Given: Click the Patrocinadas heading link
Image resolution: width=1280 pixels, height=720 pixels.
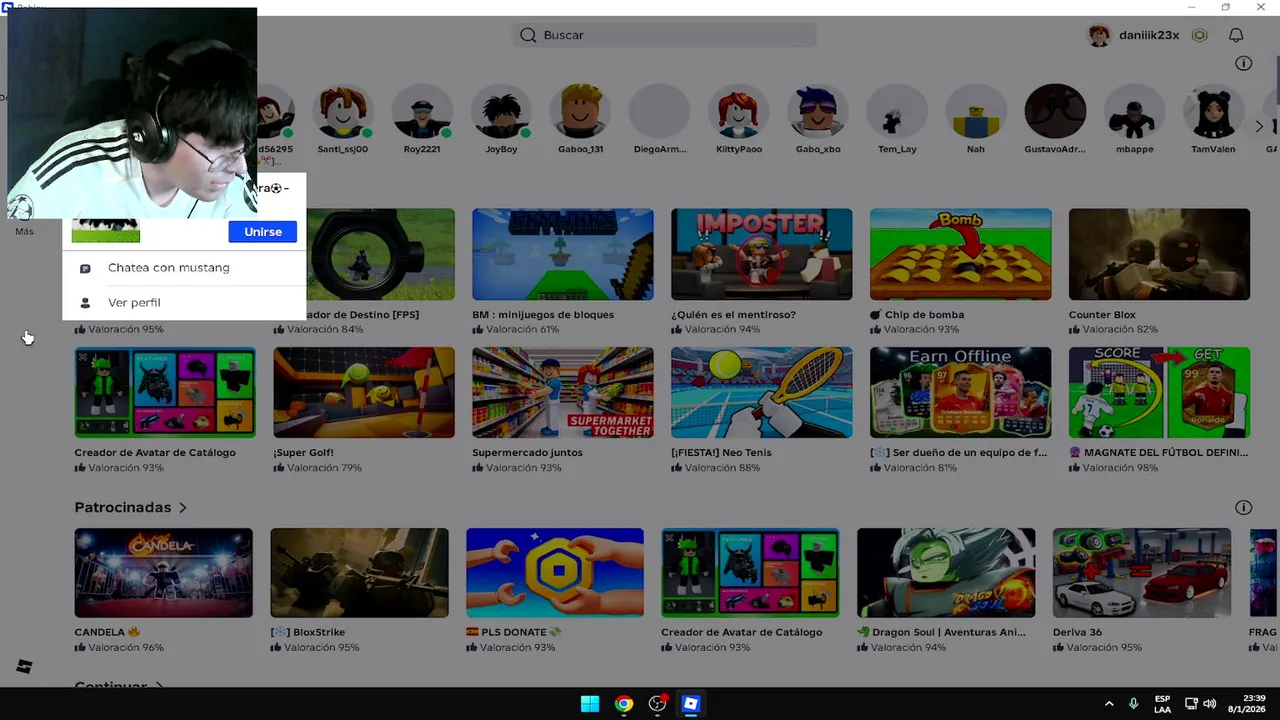Looking at the screenshot, I should pos(123,508).
